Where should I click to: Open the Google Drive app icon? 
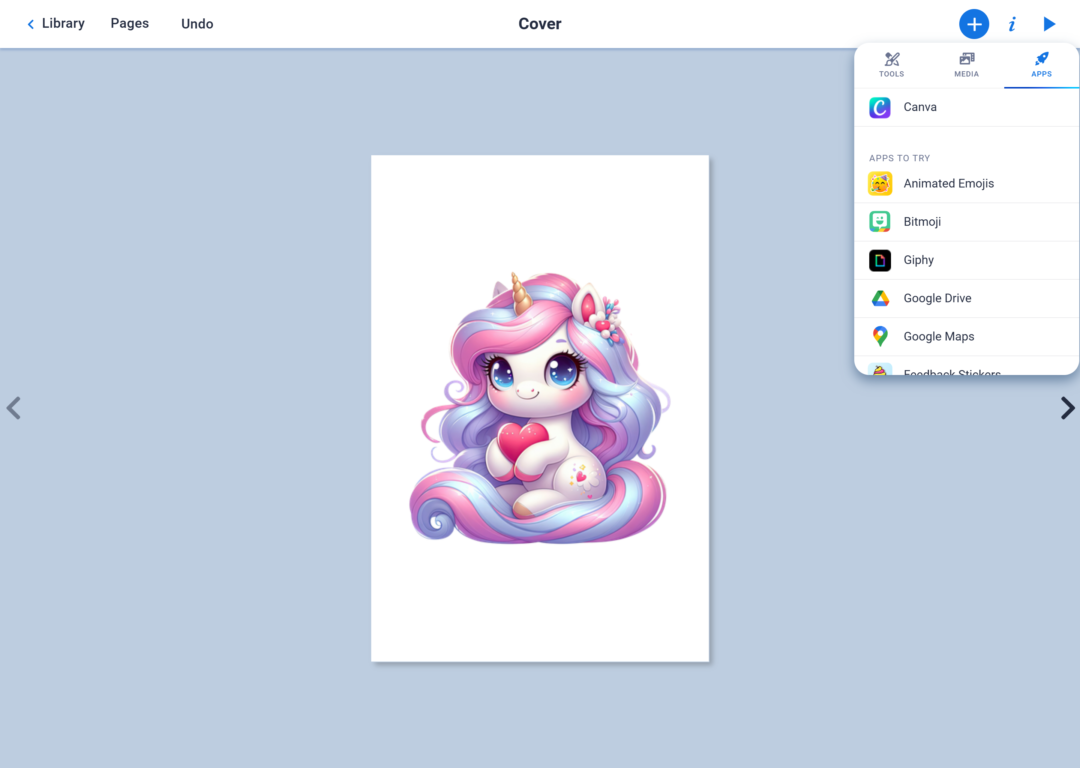[880, 298]
